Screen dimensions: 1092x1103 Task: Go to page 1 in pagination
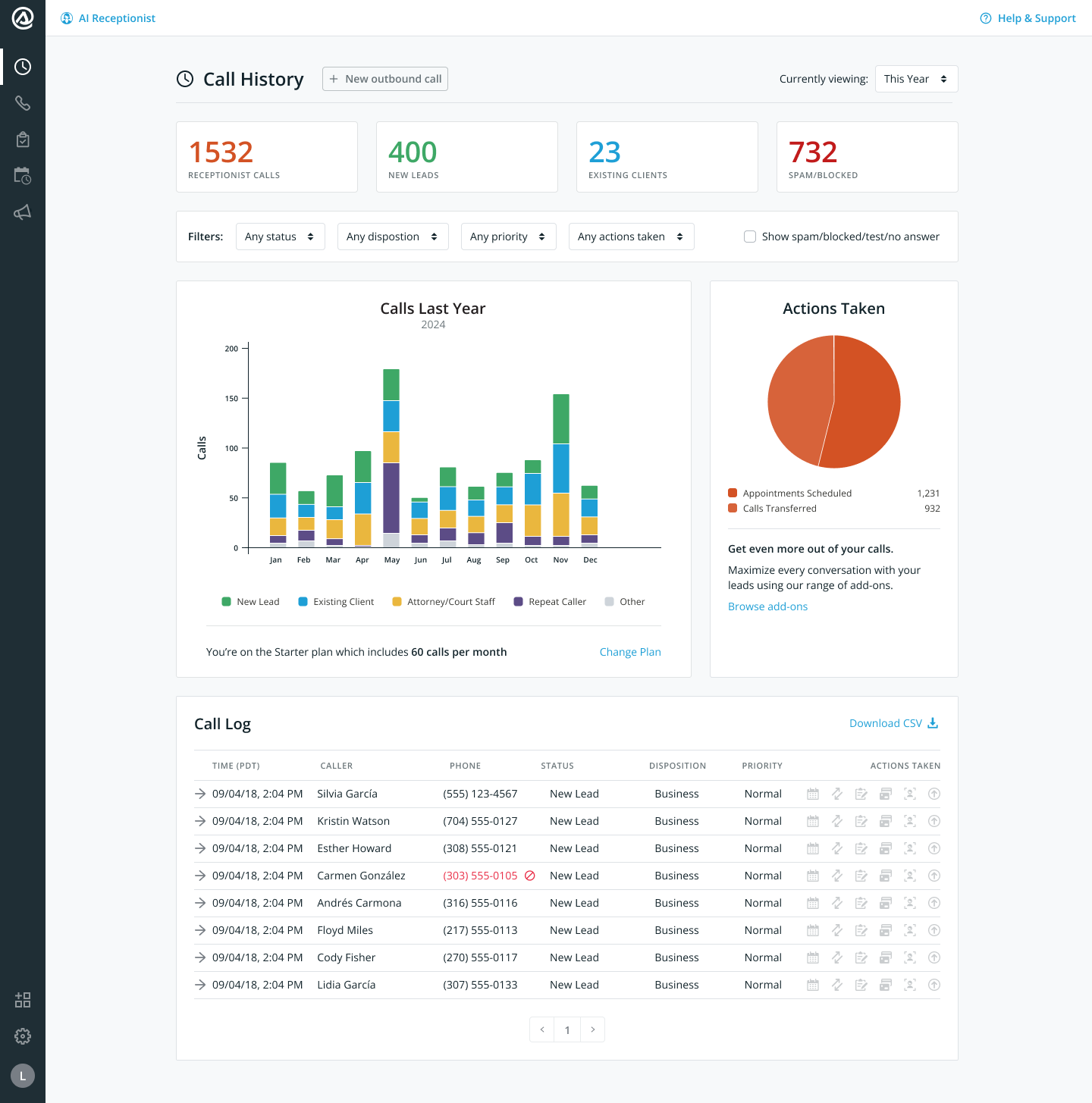pyautogui.click(x=567, y=1029)
